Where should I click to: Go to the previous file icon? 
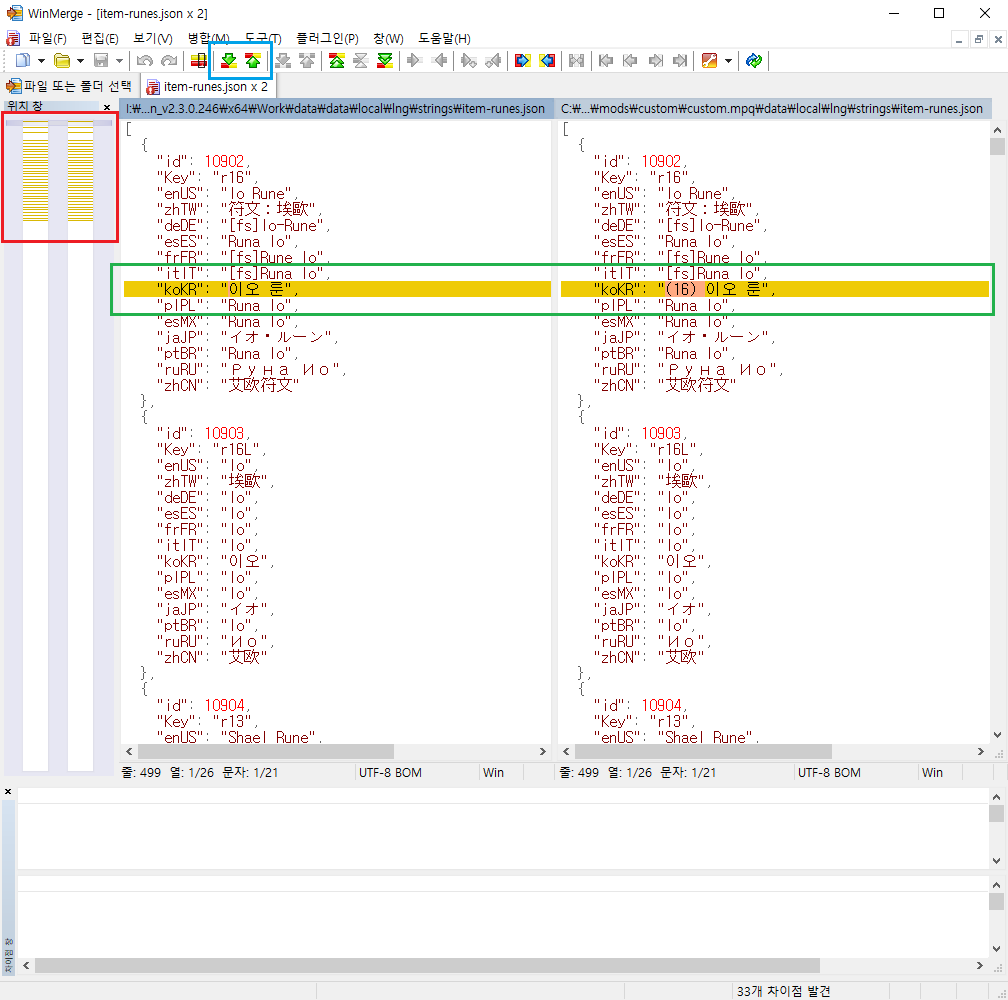630,60
